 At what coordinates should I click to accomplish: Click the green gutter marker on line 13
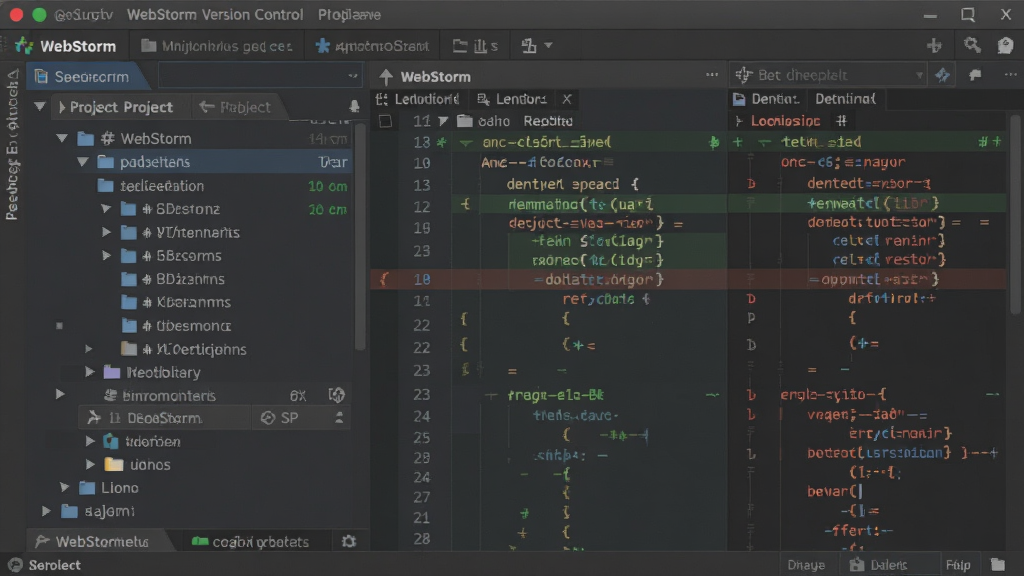[442, 142]
